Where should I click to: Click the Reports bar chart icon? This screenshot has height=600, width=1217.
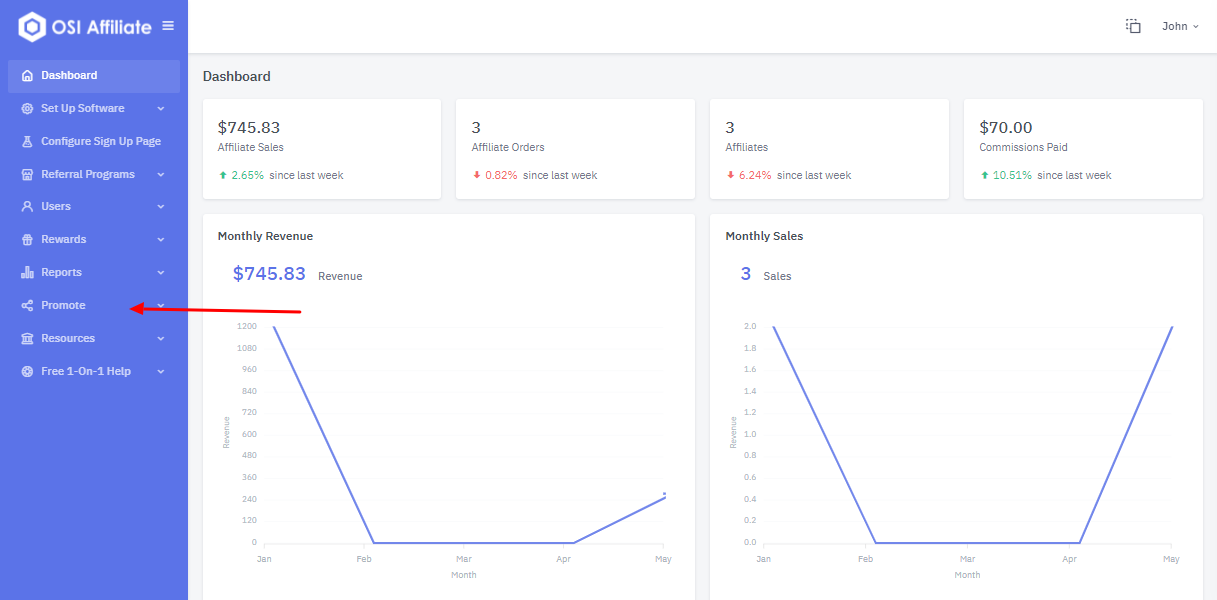27,273
